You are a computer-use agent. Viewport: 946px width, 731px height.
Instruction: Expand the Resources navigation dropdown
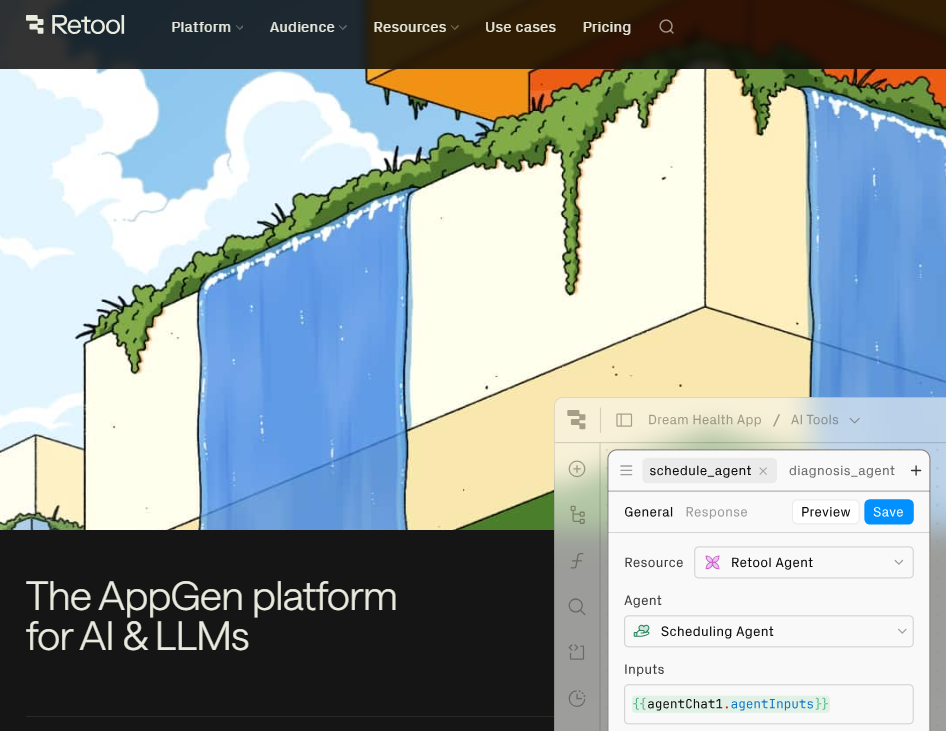(x=416, y=27)
